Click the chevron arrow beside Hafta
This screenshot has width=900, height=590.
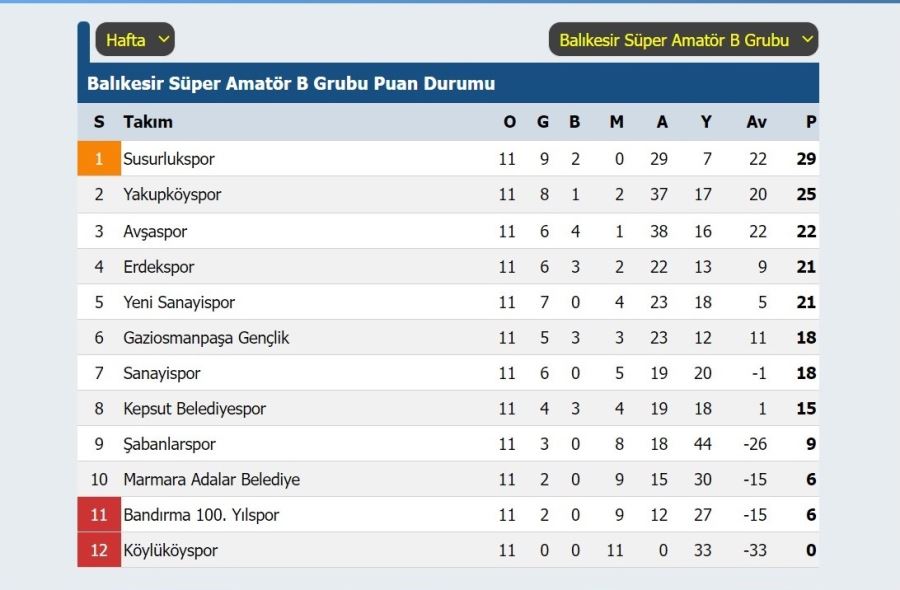[x=164, y=40]
